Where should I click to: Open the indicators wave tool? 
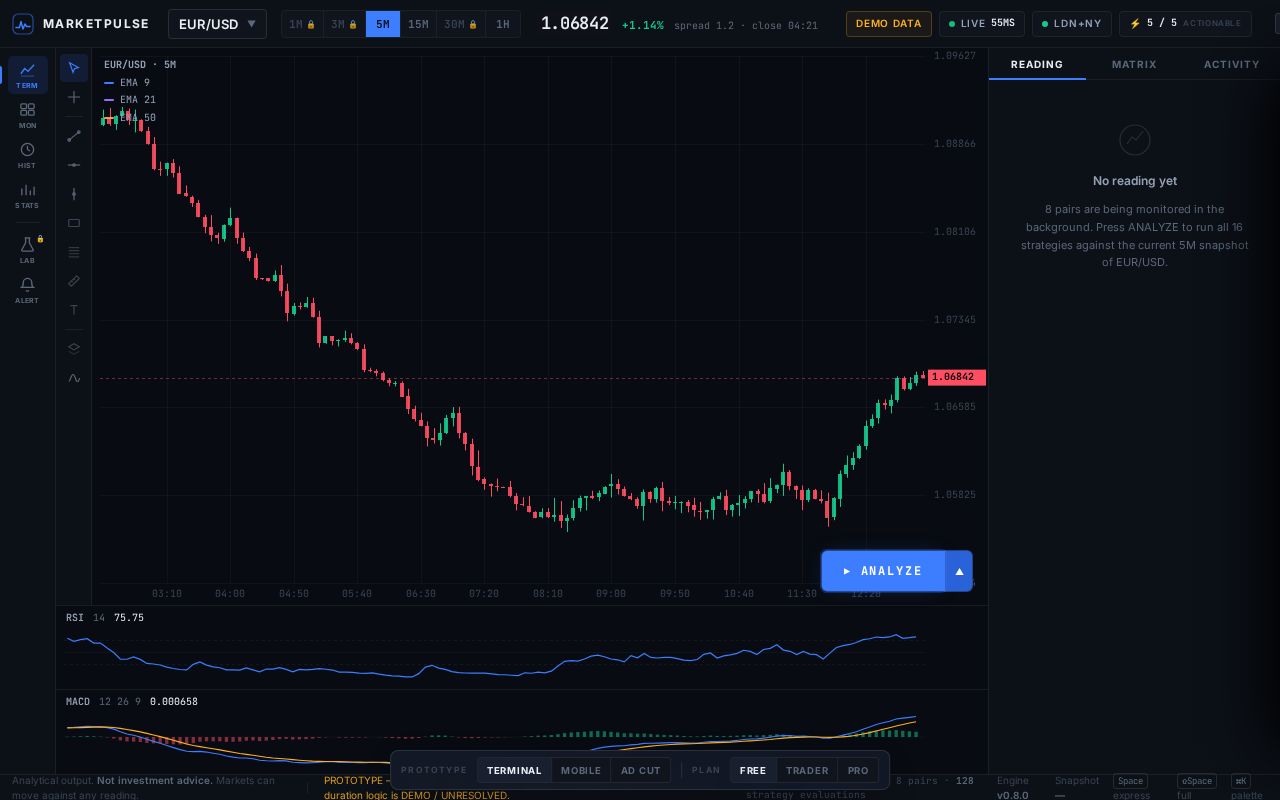pyautogui.click(x=74, y=378)
